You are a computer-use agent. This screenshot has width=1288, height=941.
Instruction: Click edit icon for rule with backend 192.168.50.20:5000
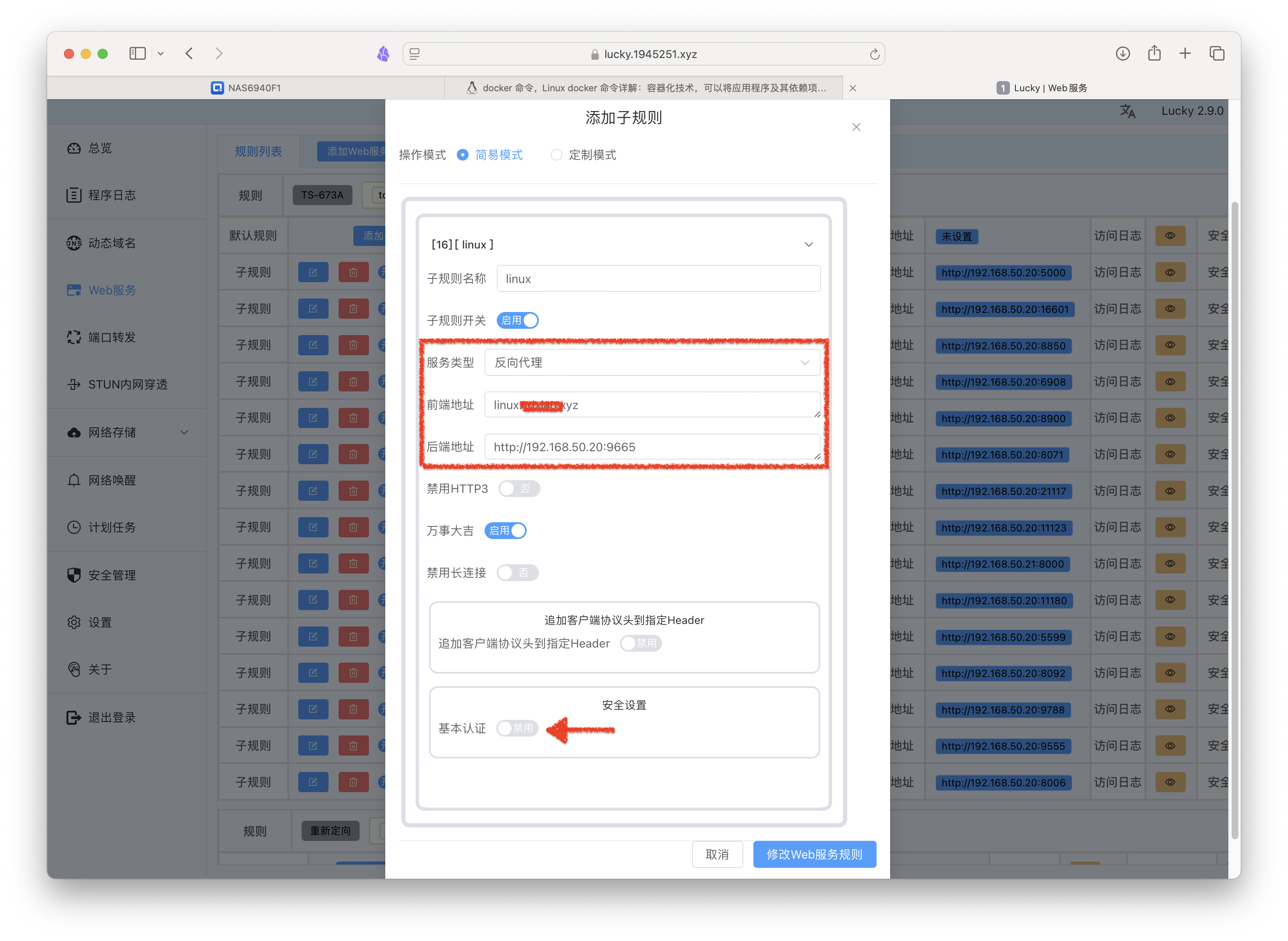313,272
